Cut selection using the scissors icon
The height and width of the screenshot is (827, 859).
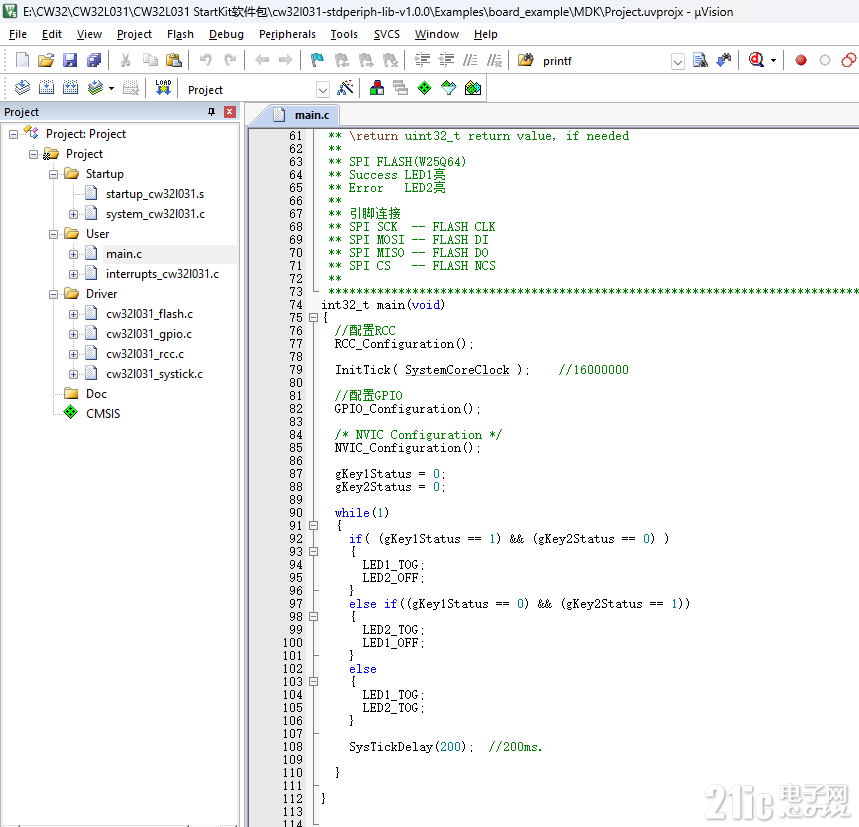[x=125, y=60]
